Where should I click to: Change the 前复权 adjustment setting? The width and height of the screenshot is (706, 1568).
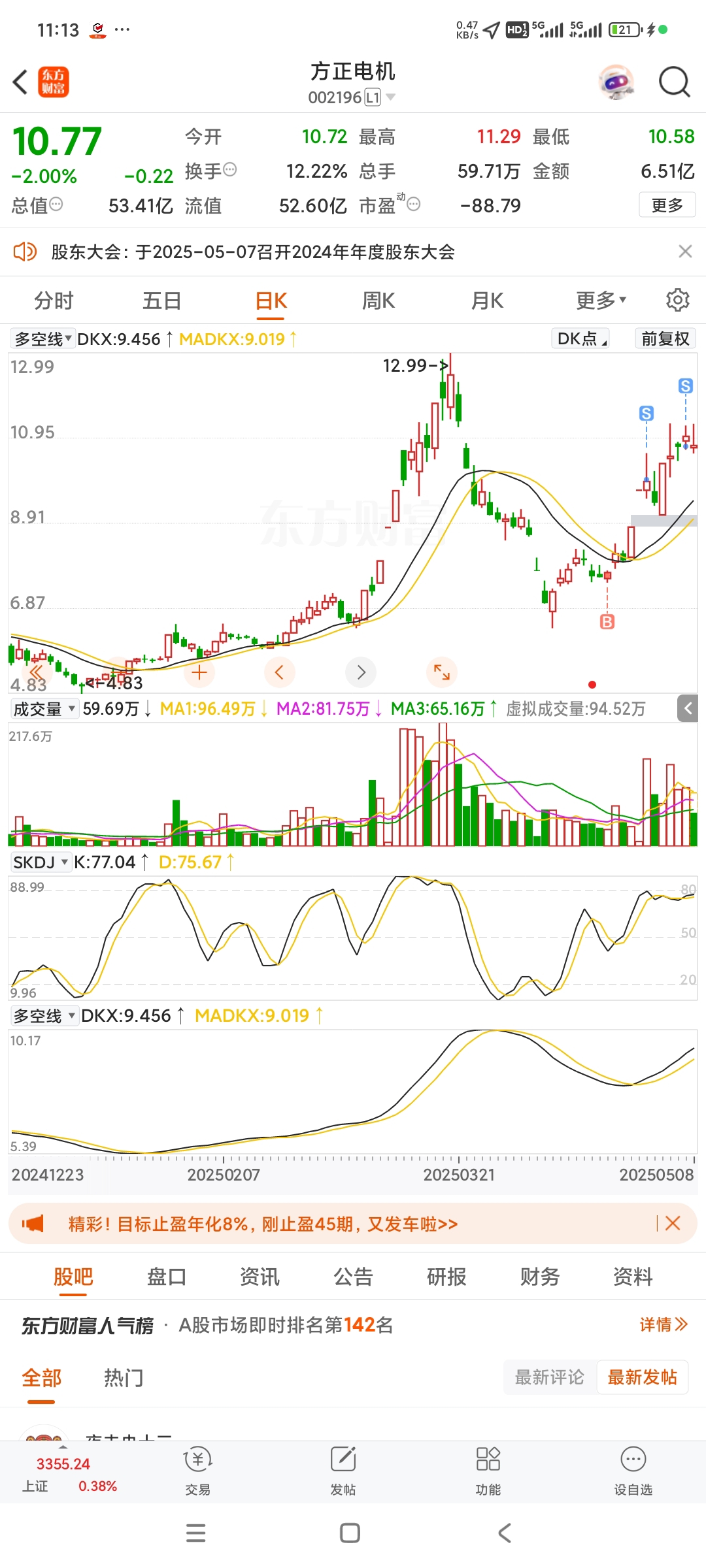(665, 338)
